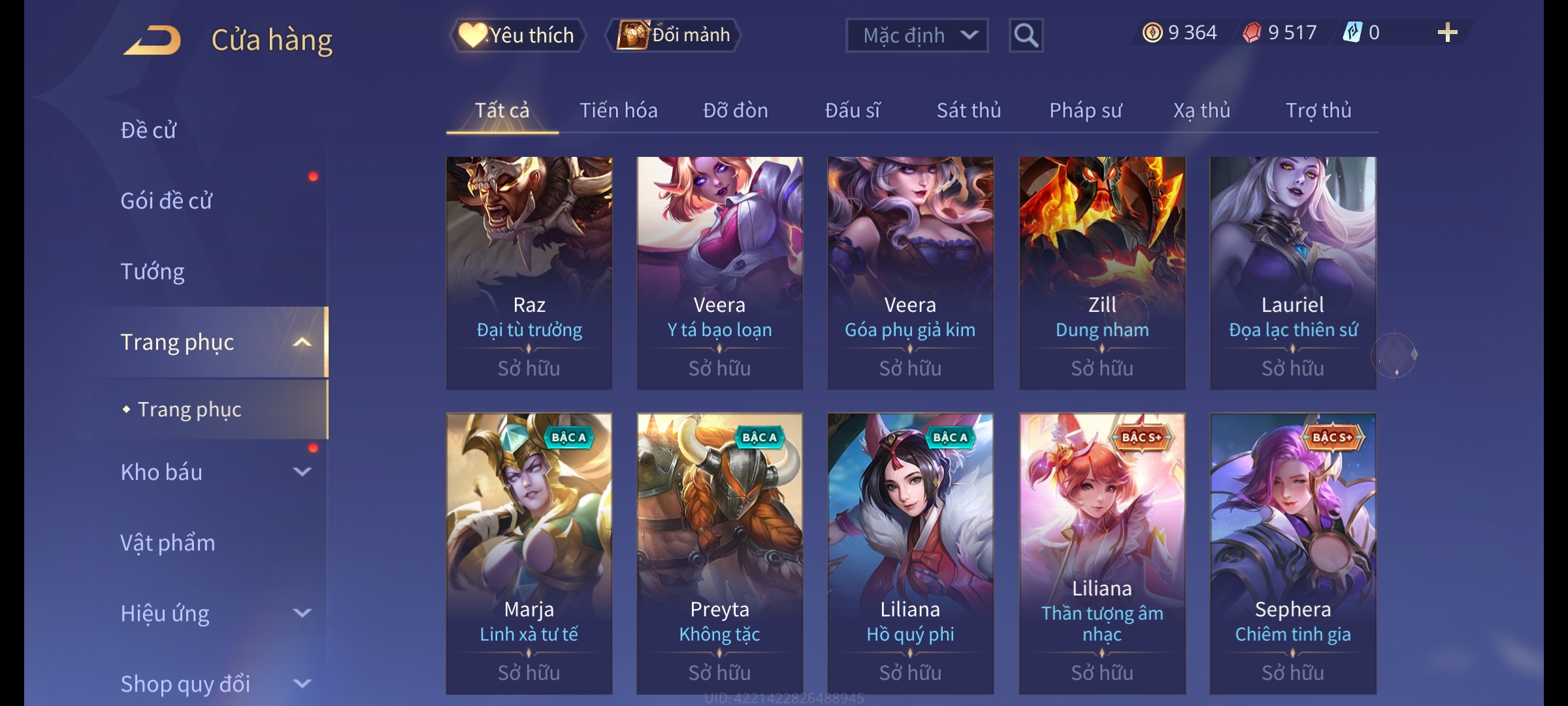Tap the blue voucher ticket icon
This screenshot has width=1568, height=706.
[x=1352, y=33]
